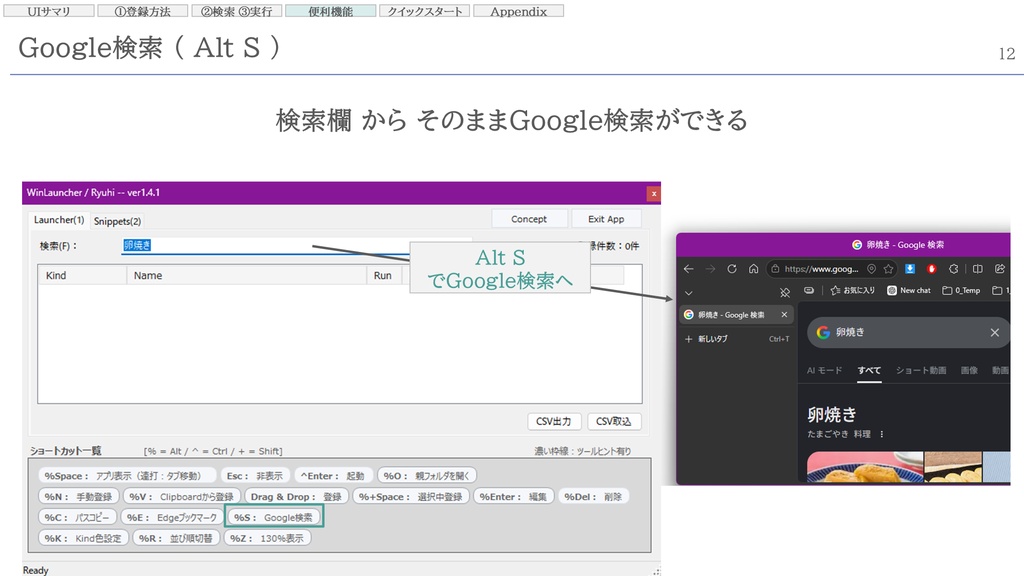The image size is (1024, 576).
Task: Click the browser forward arrow
Action: pos(711,269)
